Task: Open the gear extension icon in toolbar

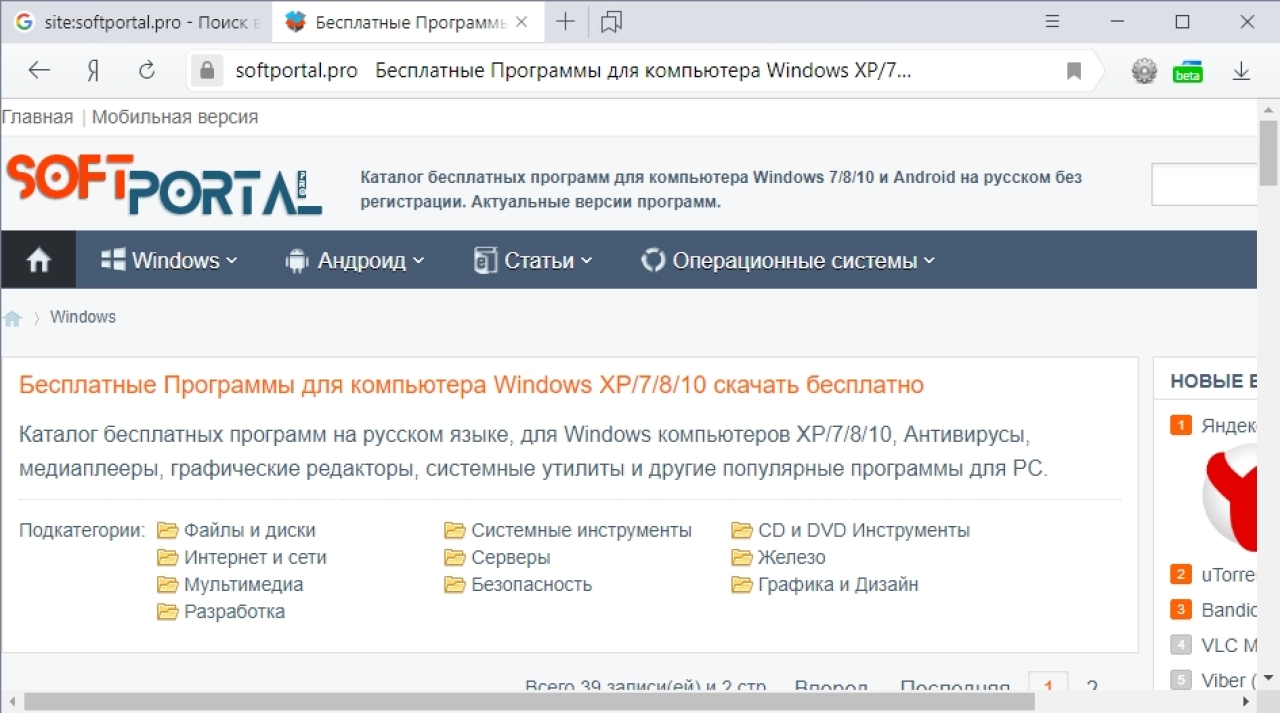Action: click(x=1144, y=71)
